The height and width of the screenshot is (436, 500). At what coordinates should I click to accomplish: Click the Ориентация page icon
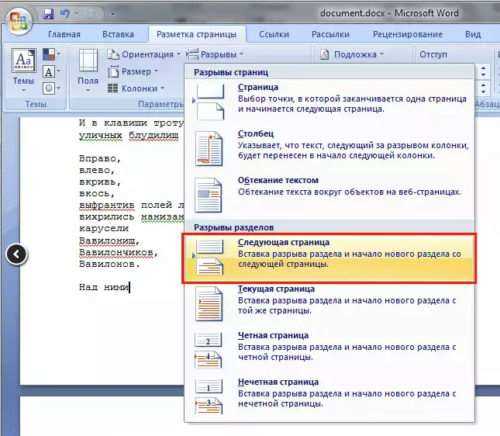[113, 54]
